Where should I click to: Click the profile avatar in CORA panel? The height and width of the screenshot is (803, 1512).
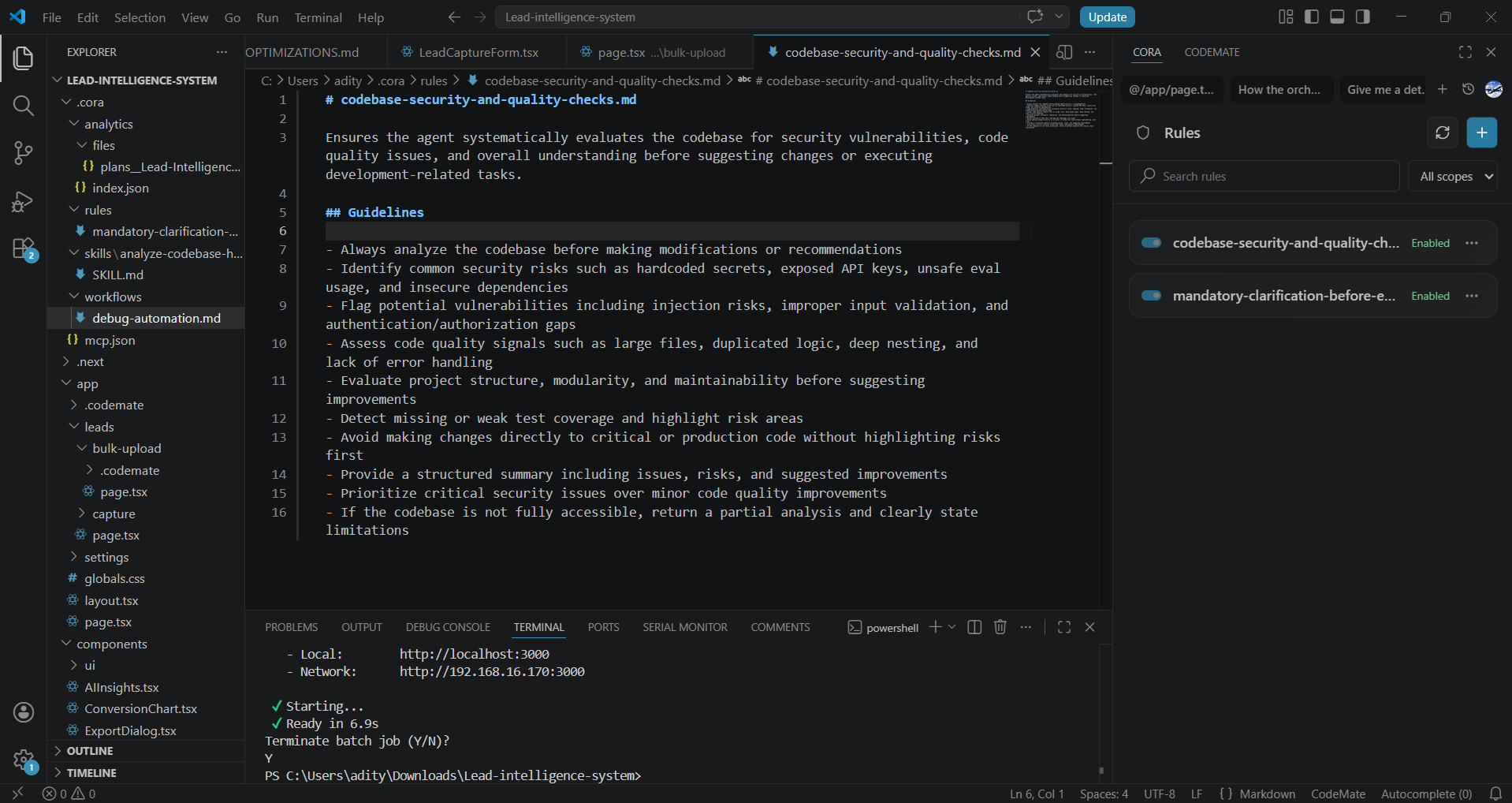1493,89
